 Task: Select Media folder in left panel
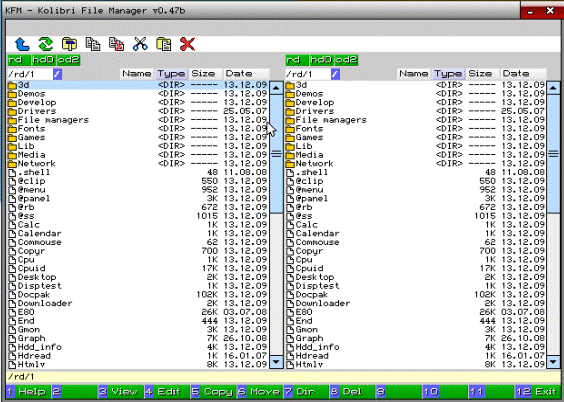click(x=138, y=155)
